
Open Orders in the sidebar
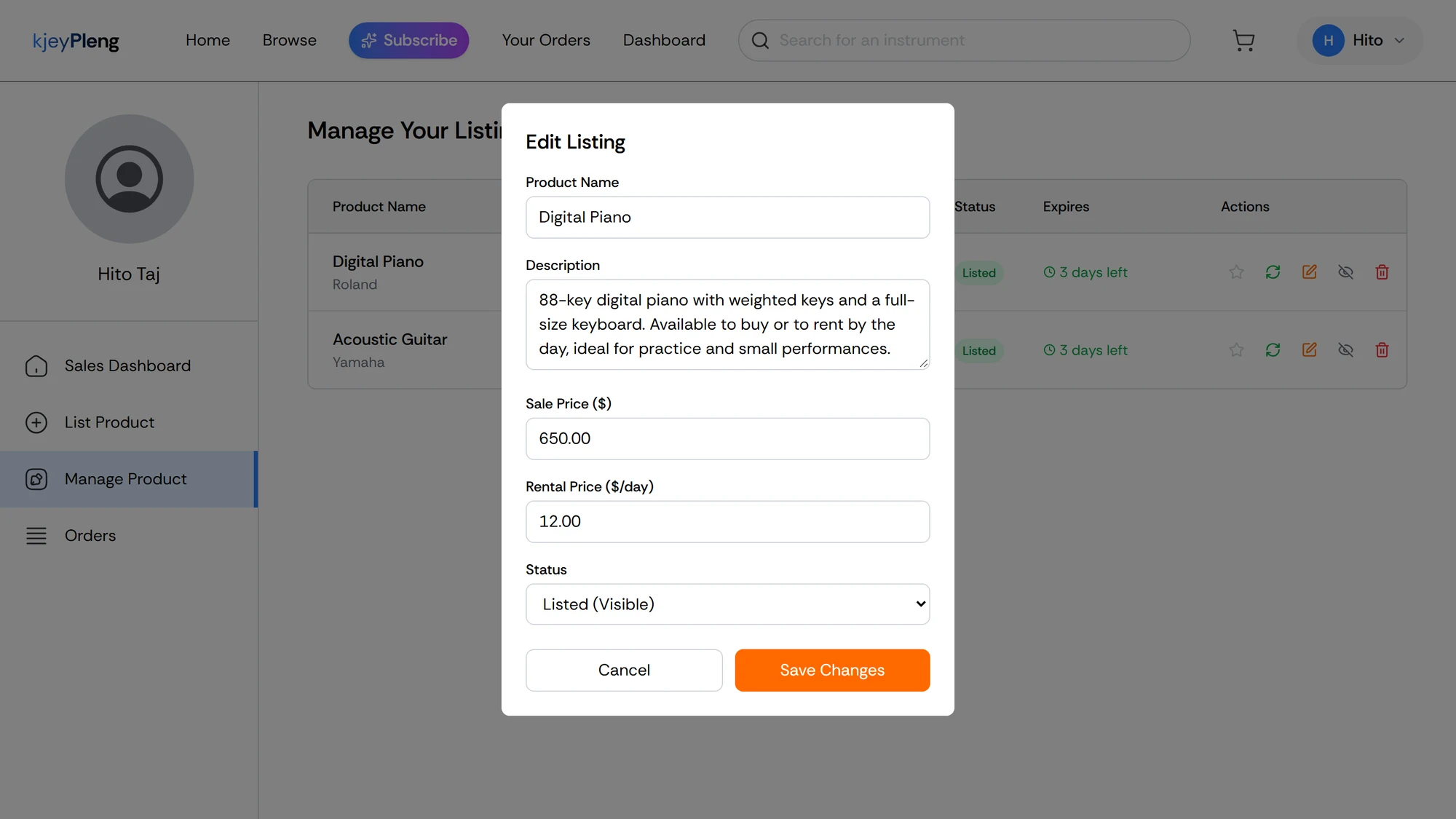pyautogui.click(x=129, y=536)
